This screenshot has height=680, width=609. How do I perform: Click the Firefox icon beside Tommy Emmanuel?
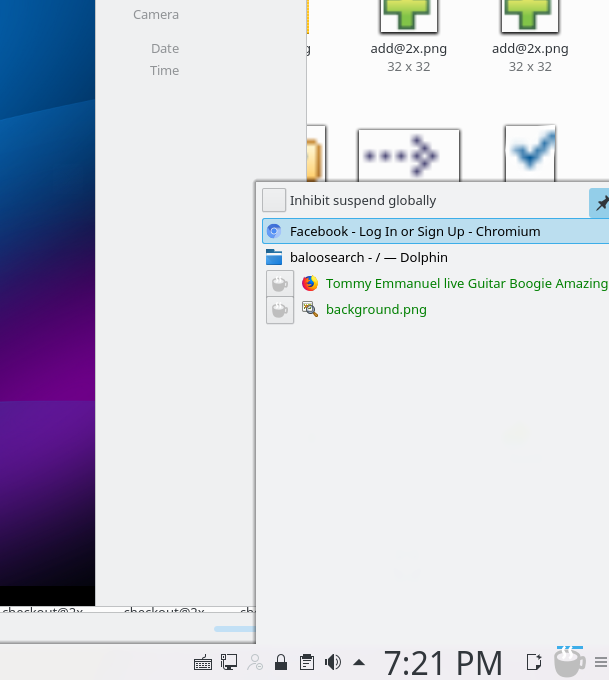[x=310, y=283]
